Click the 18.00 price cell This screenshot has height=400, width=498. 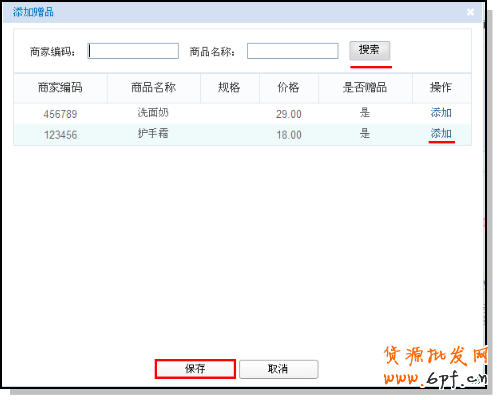pos(289,135)
